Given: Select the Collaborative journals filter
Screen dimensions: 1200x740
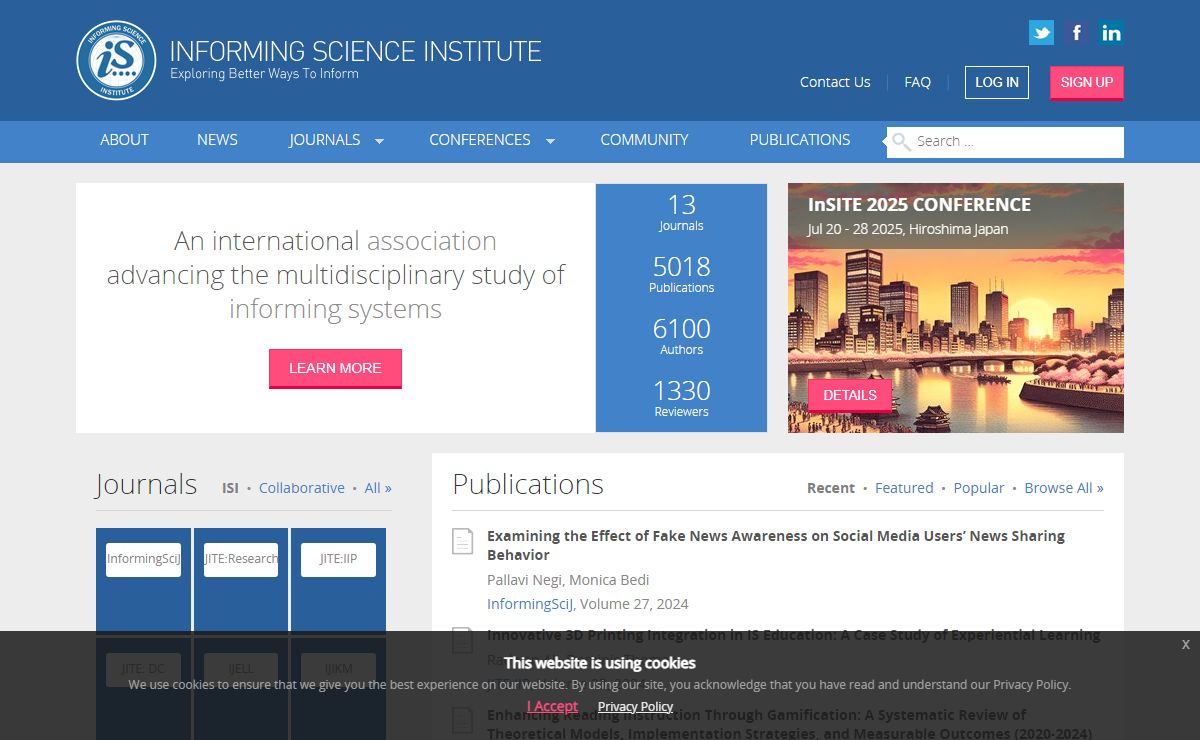Looking at the screenshot, I should (x=302, y=488).
